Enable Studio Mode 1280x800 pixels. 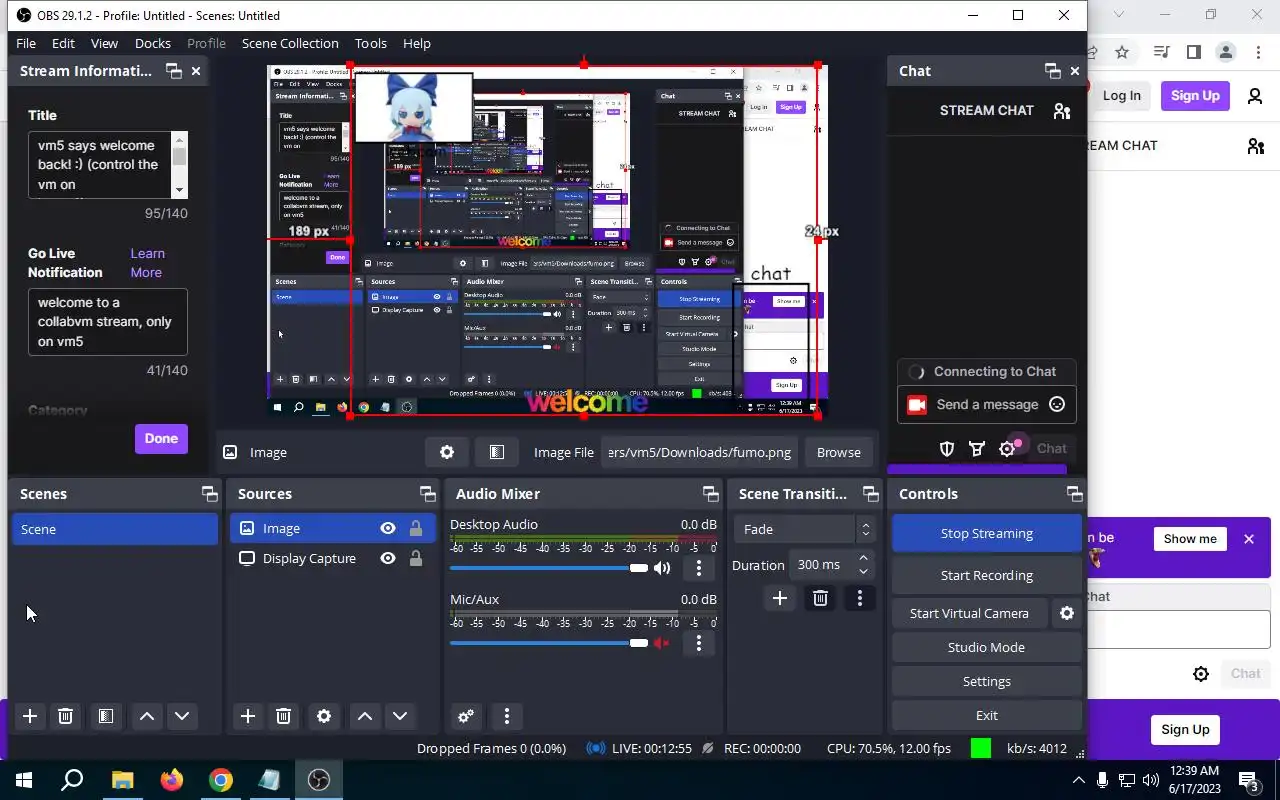pyautogui.click(x=986, y=647)
